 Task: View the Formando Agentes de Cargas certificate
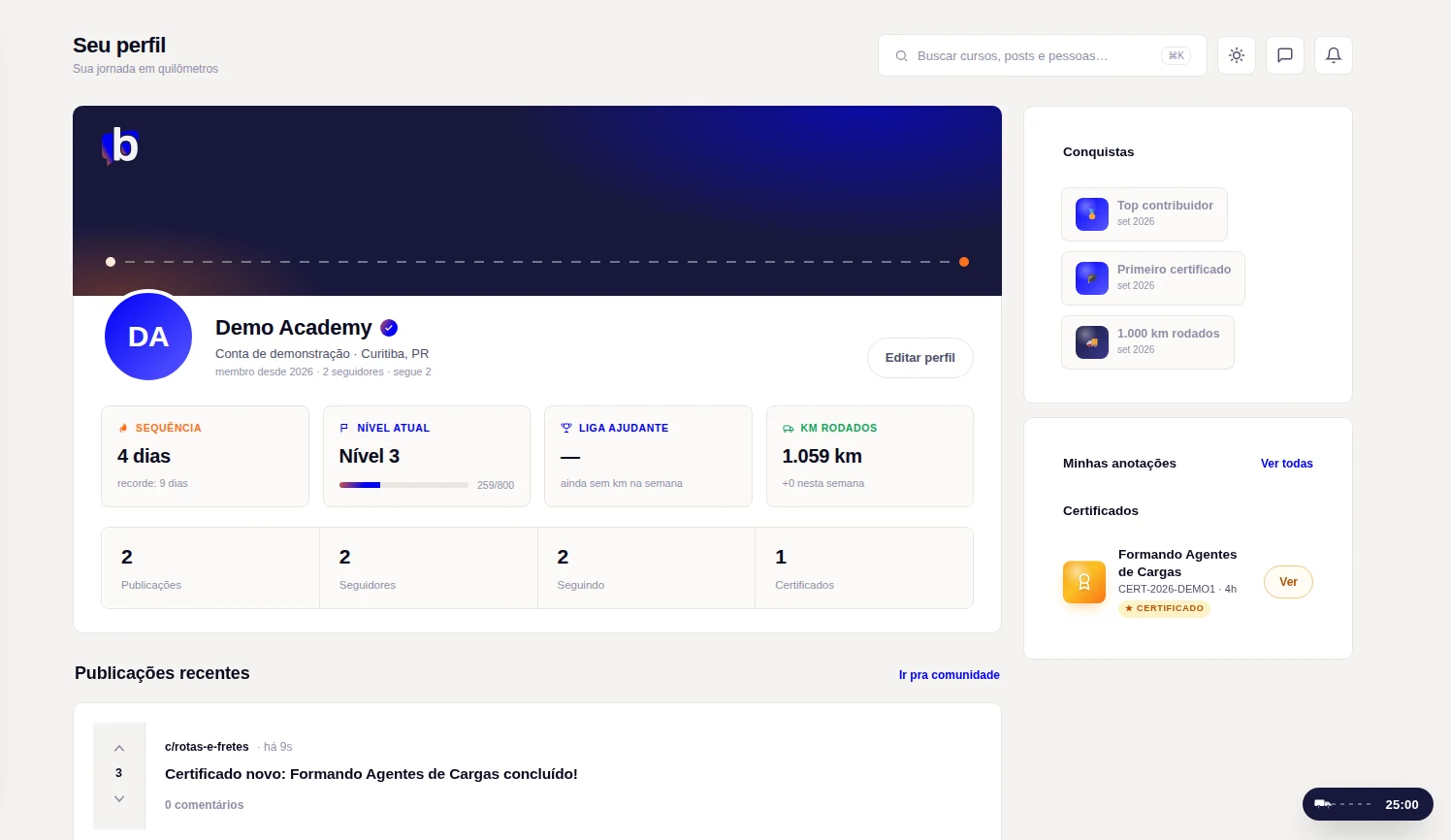(1288, 582)
